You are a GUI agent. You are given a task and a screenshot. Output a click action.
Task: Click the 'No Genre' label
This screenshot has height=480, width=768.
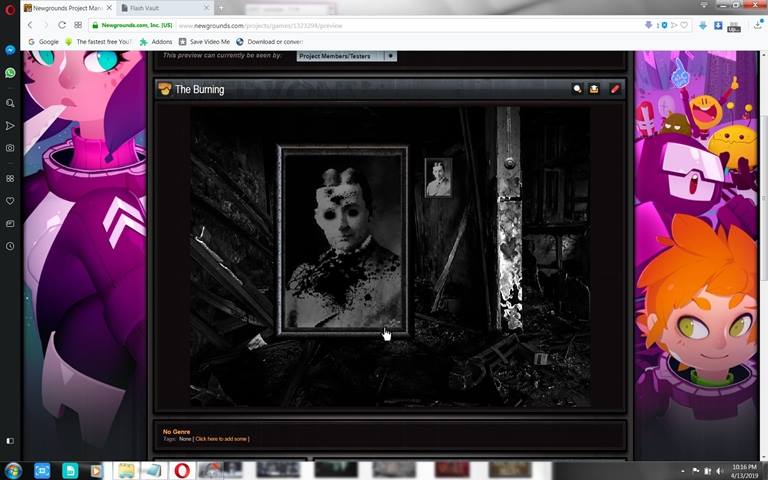176,432
